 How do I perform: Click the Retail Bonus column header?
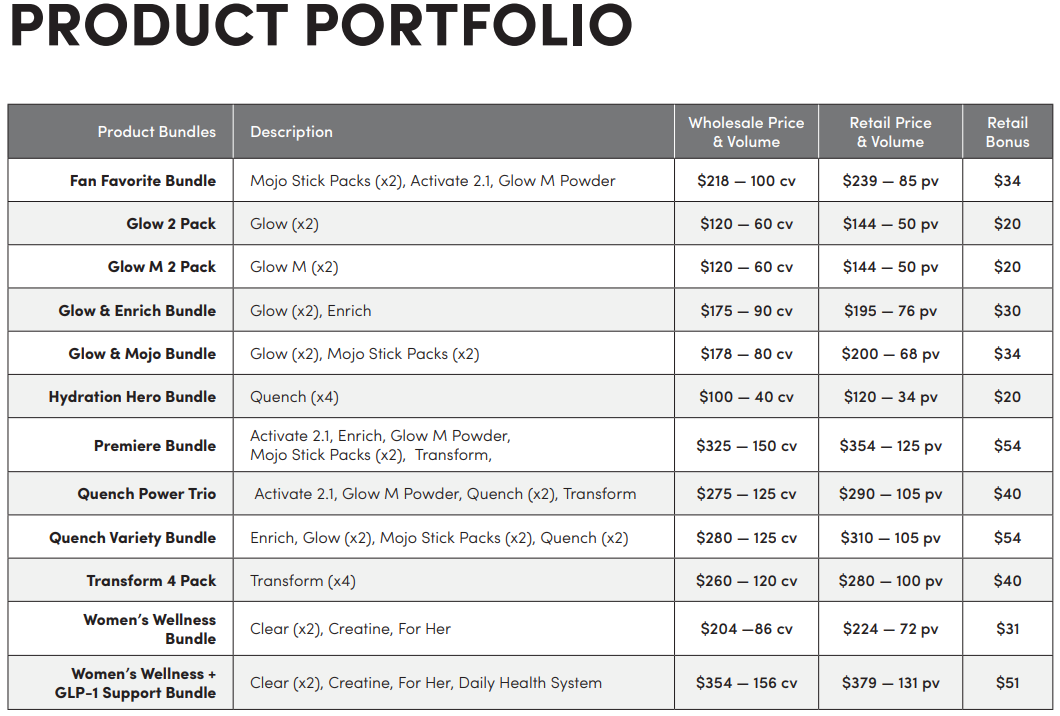1007,132
